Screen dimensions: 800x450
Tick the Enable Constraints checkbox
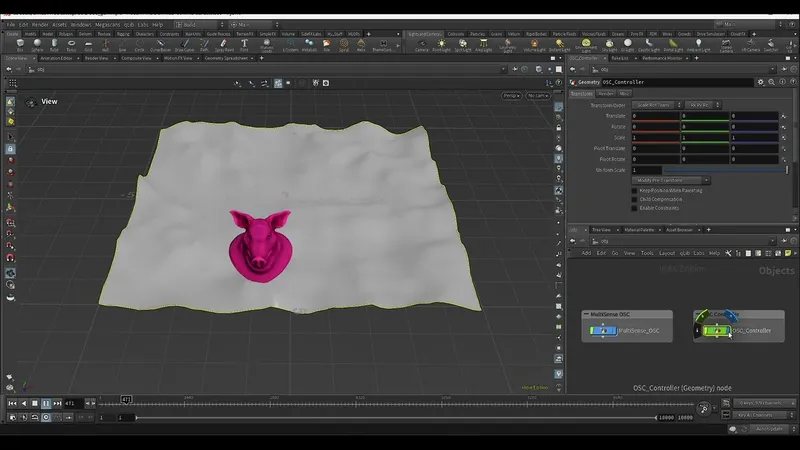tap(634, 208)
